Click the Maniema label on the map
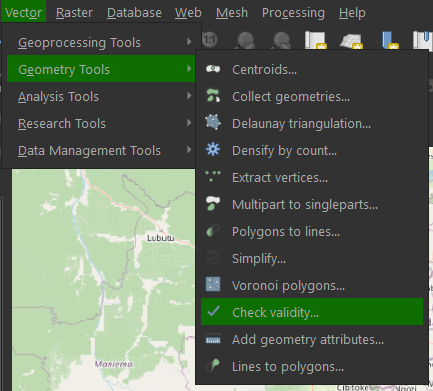The width and height of the screenshot is (433, 391). (x=114, y=364)
